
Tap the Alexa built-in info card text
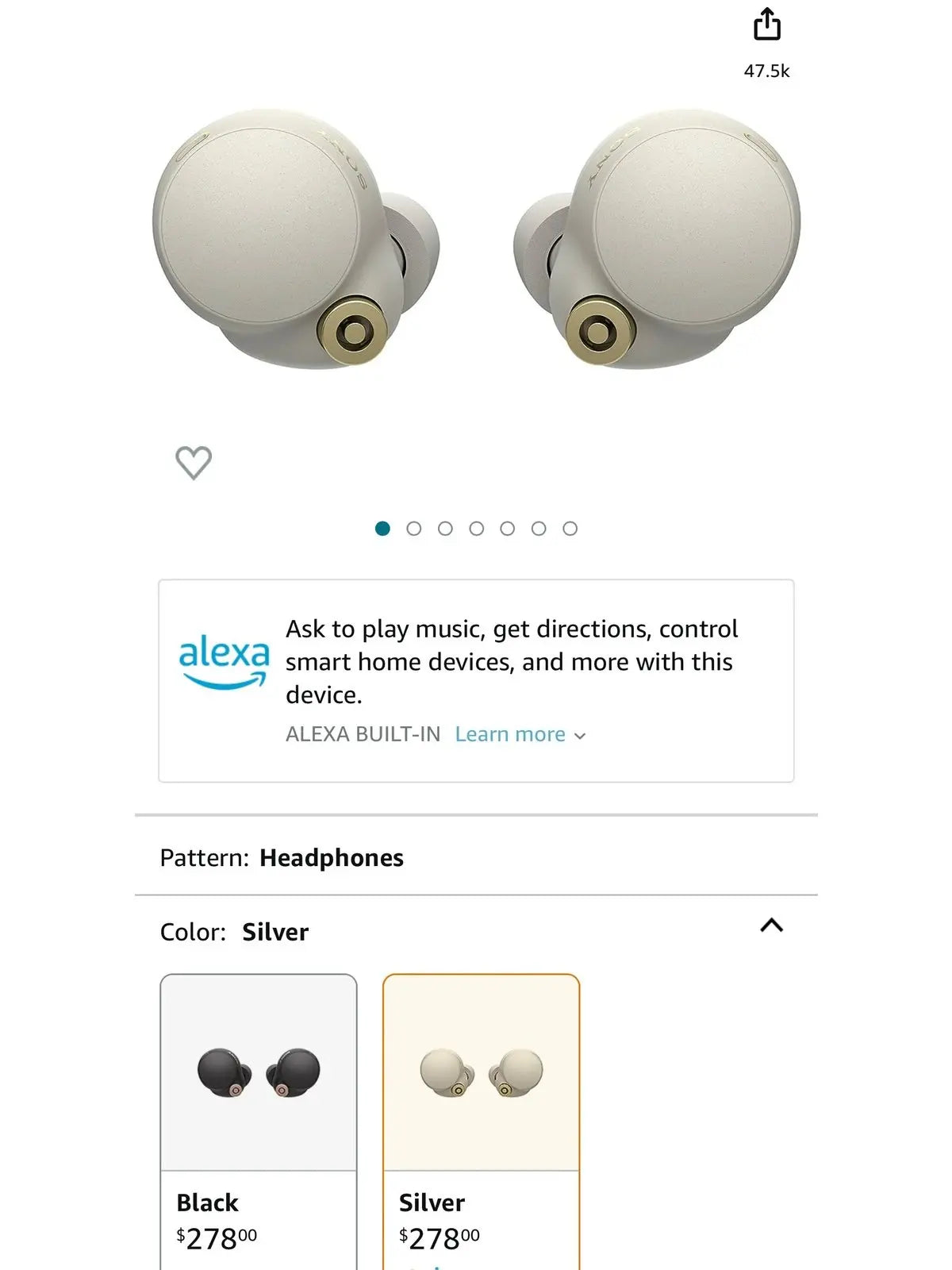click(x=512, y=662)
